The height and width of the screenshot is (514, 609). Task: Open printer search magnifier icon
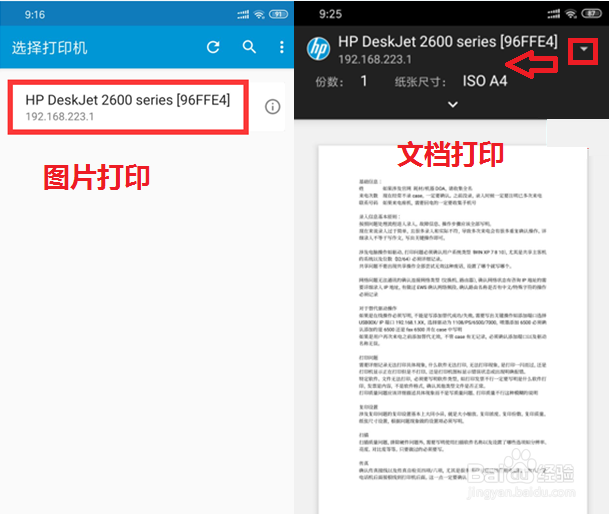tap(249, 47)
